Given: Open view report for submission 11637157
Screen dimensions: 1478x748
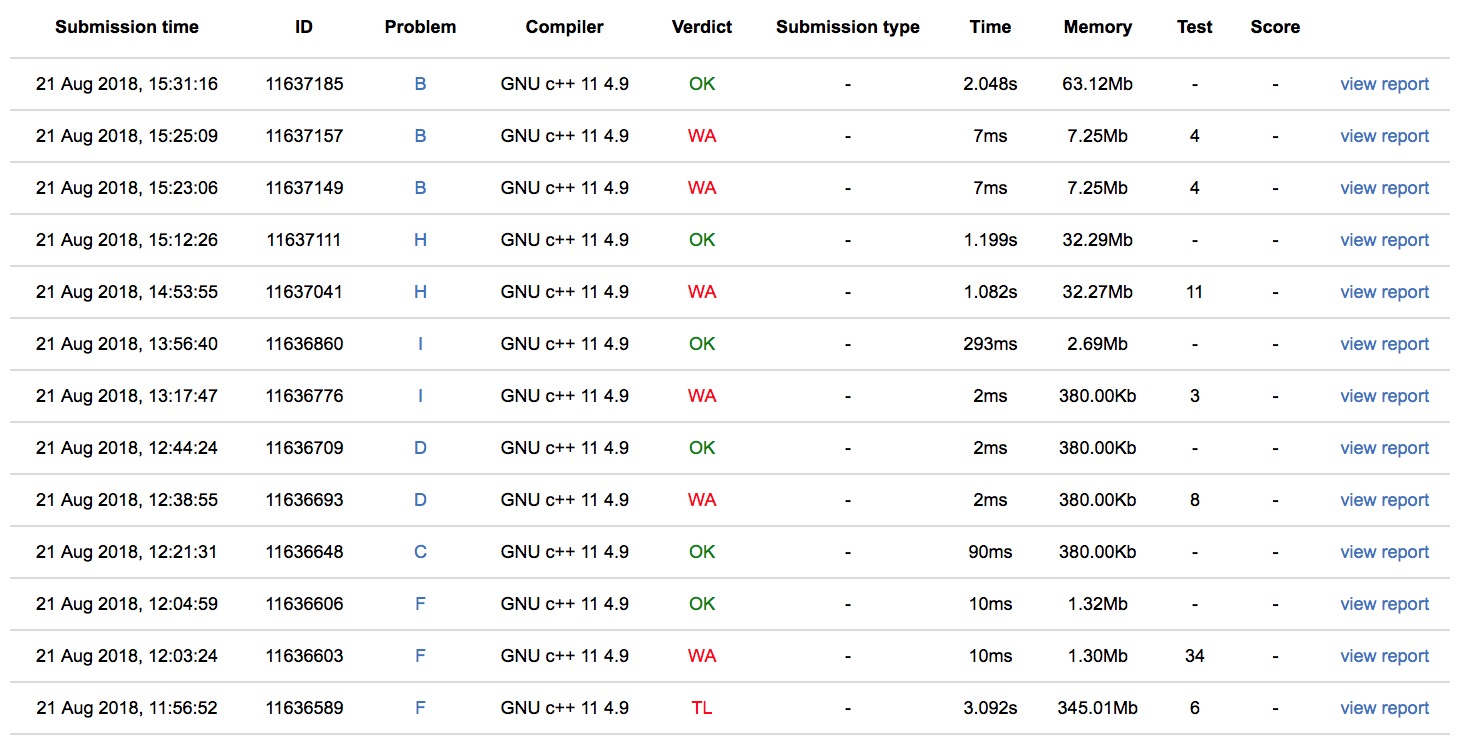Looking at the screenshot, I should click(x=1384, y=136).
